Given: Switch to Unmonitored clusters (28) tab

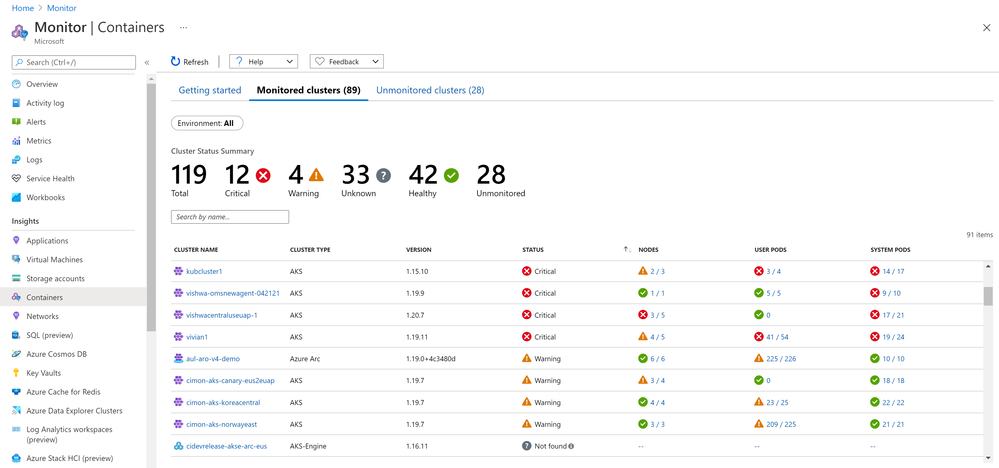Looking at the screenshot, I should point(430,90).
